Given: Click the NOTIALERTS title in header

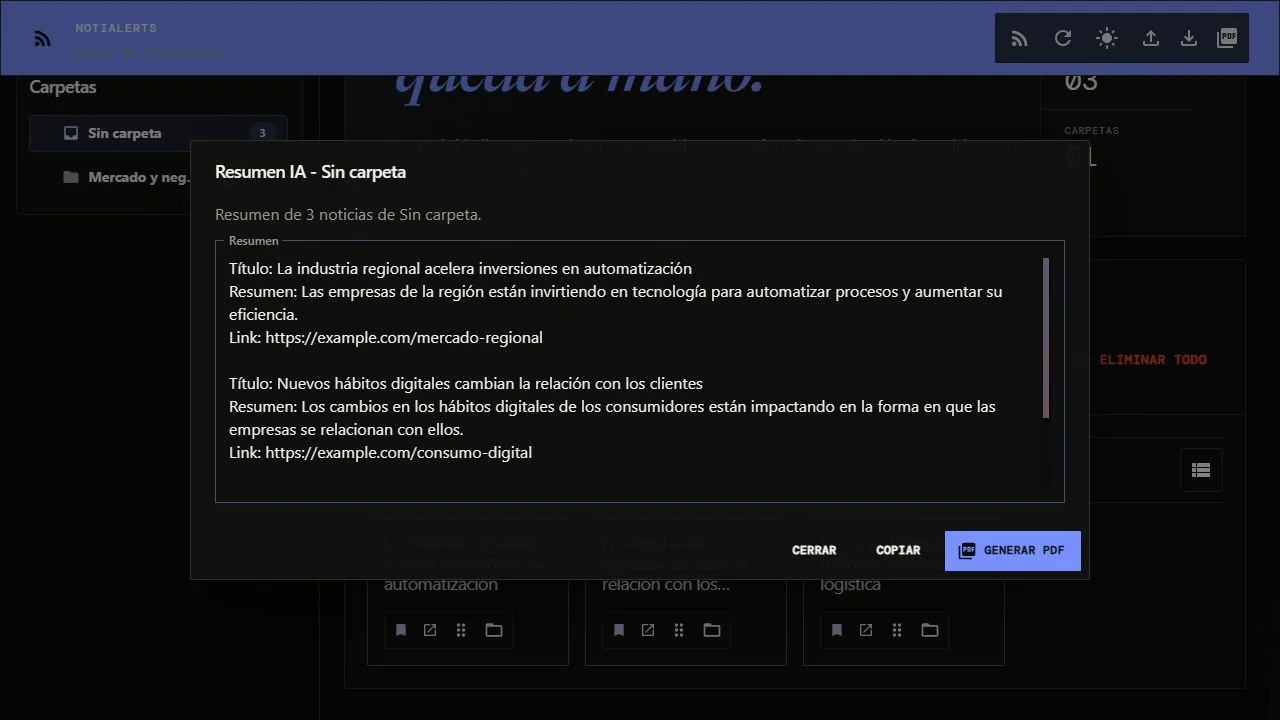Looking at the screenshot, I should coord(116,28).
